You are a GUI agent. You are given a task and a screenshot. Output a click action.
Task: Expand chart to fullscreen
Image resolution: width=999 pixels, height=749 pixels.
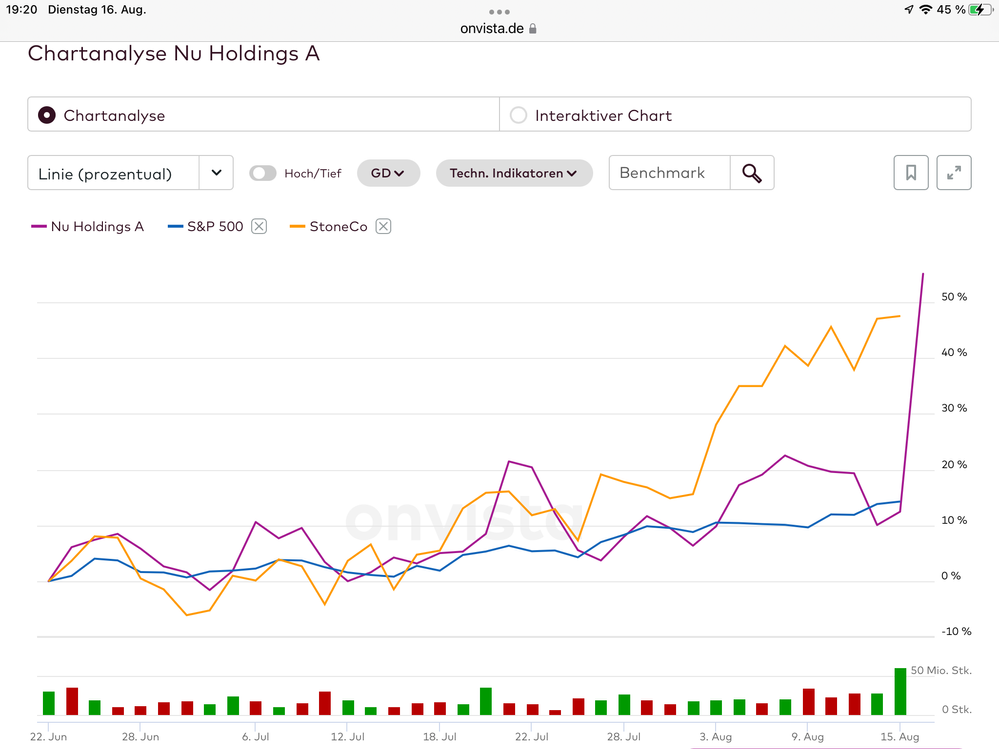tap(954, 173)
